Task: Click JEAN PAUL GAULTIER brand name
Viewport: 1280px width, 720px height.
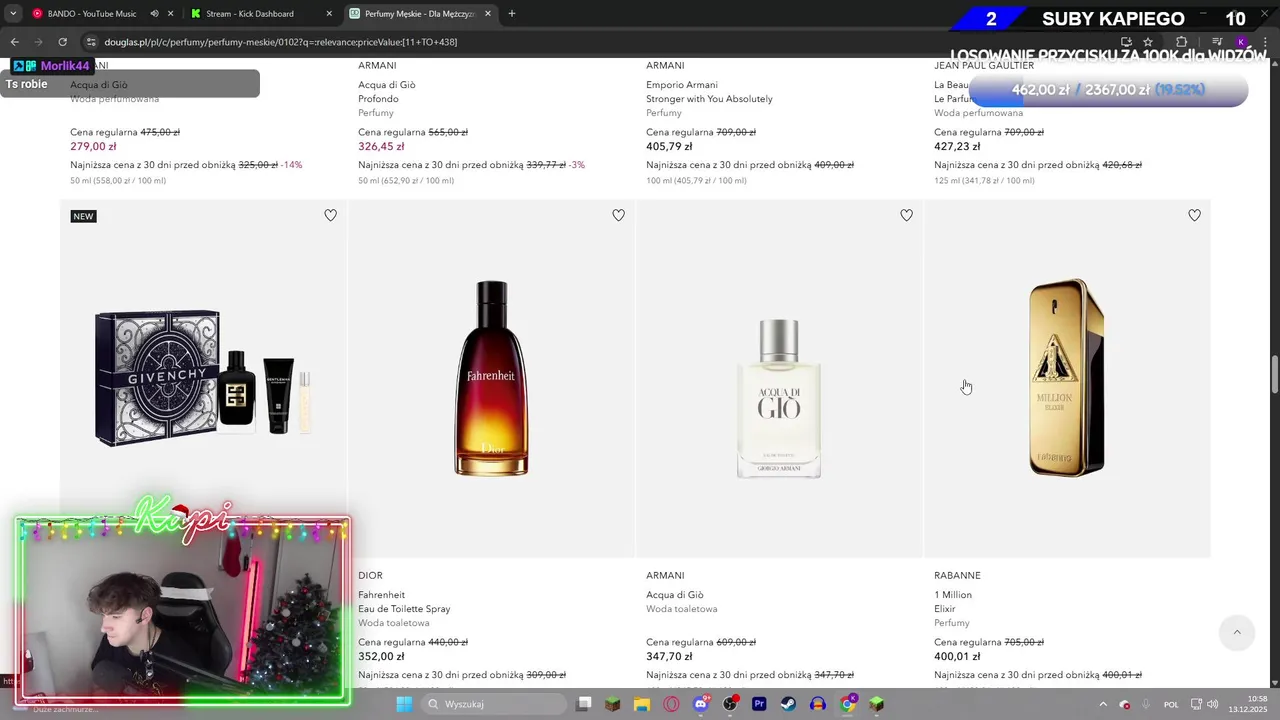Action: (984, 66)
